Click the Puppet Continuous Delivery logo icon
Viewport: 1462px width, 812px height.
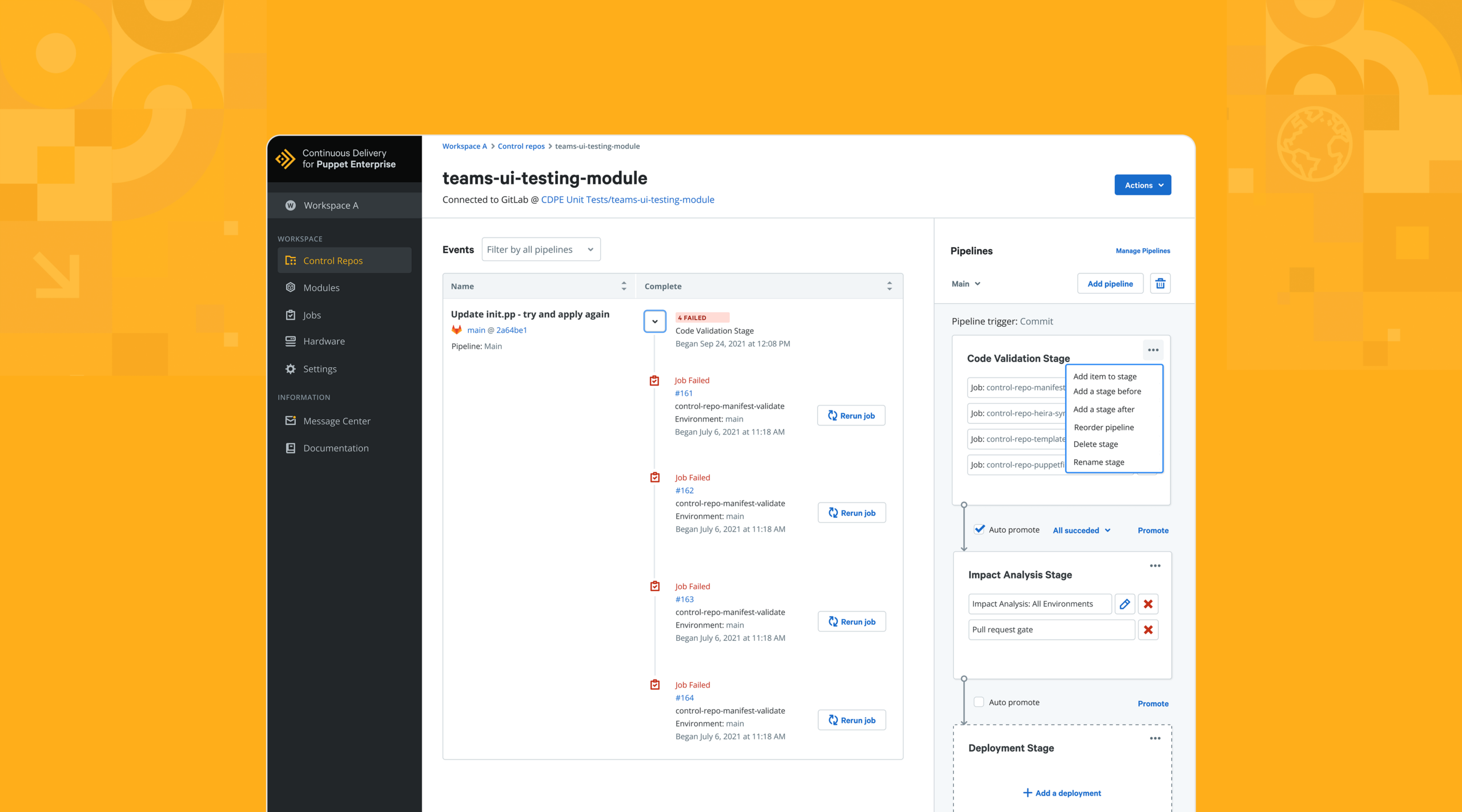tap(286, 159)
